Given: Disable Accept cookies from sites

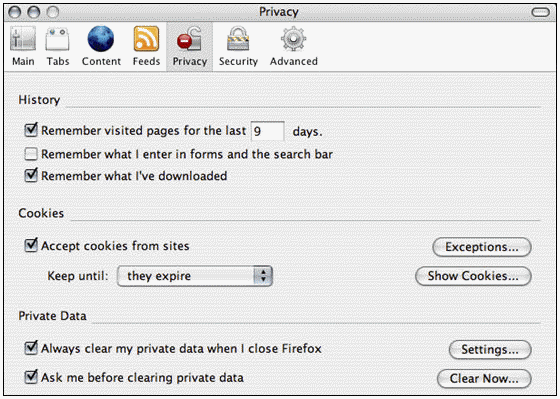Looking at the screenshot, I should tap(31, 245).
